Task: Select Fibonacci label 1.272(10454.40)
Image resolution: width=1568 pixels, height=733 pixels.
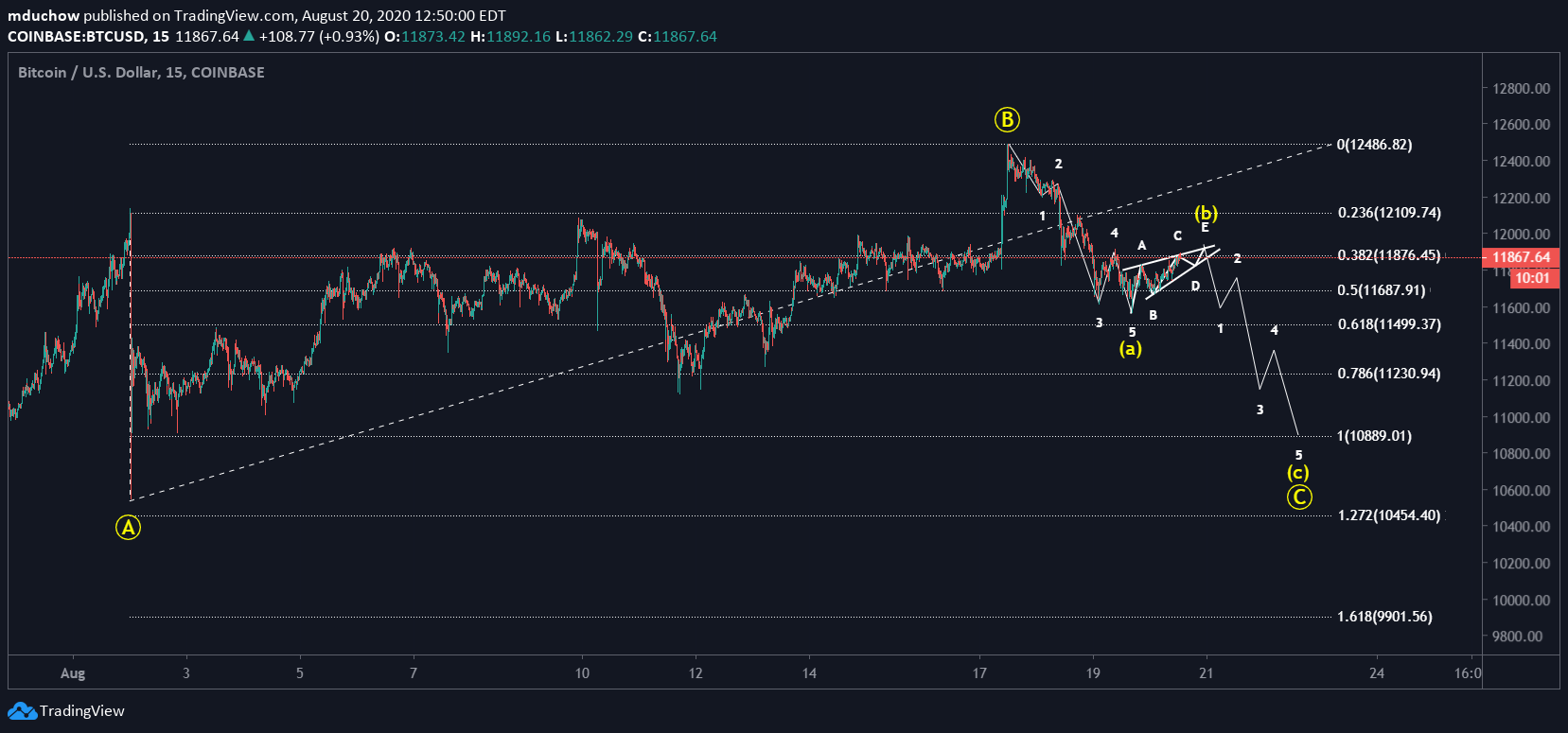Action: [x=1389, y=515]
